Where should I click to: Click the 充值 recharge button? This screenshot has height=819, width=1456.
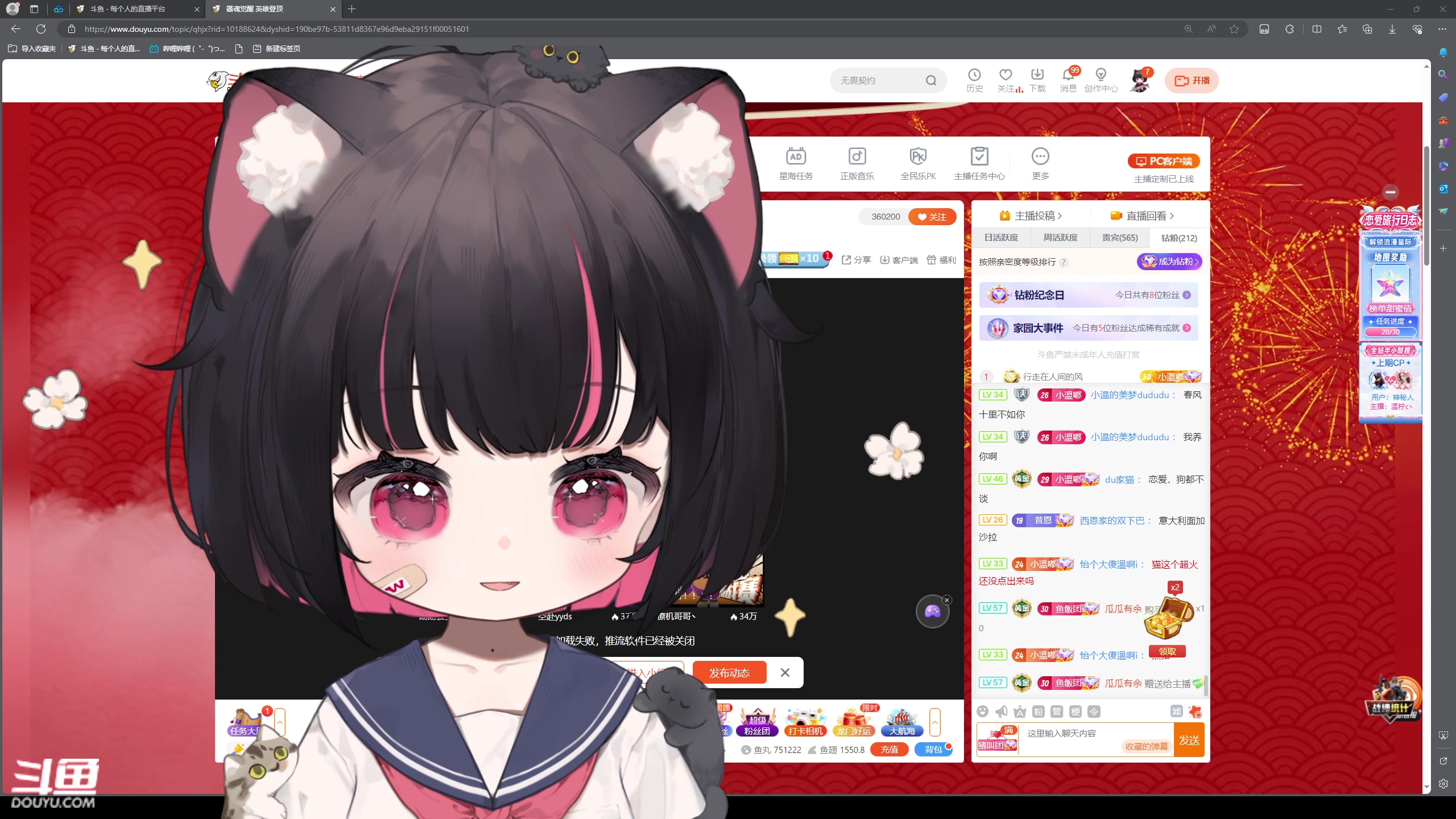890,750
